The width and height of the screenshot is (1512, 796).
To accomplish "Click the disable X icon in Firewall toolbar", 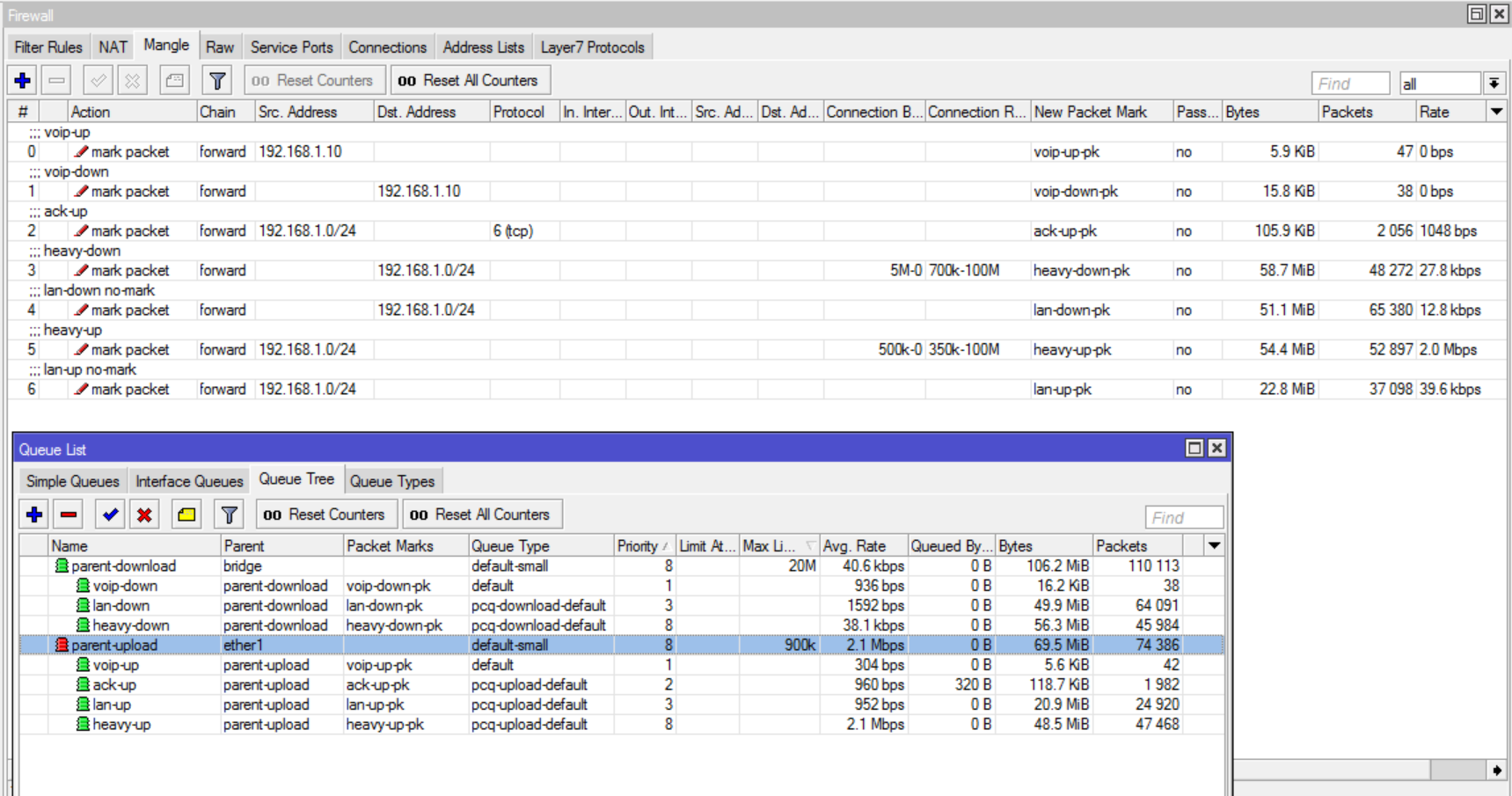I will (132, 81).
